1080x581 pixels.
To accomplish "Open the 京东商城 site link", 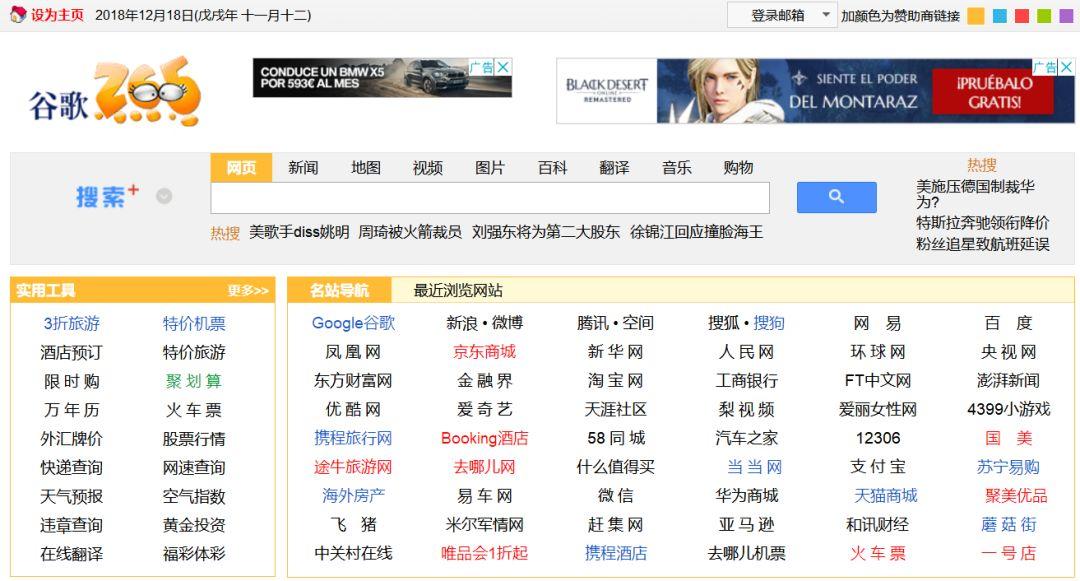I will 484,352.
